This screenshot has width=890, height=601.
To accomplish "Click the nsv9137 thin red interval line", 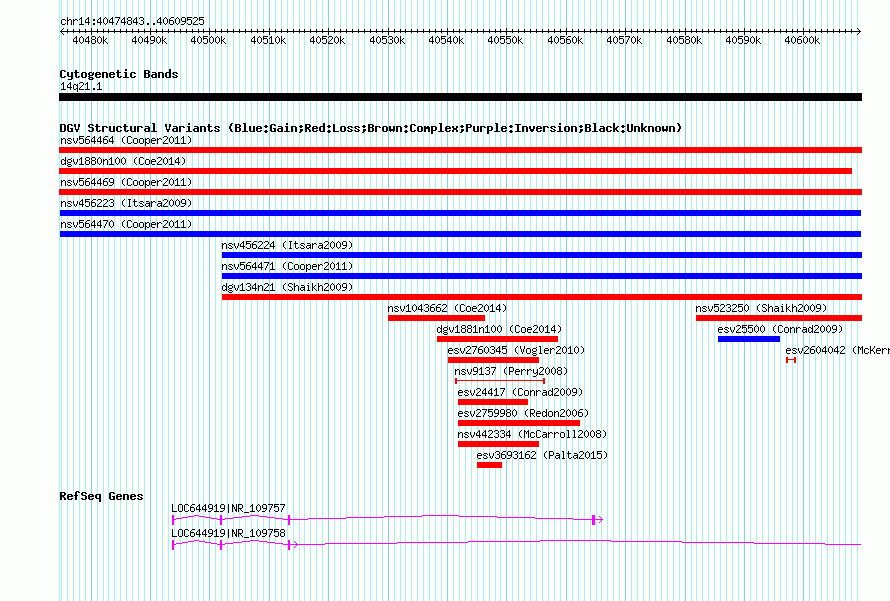I will point(500,381).
